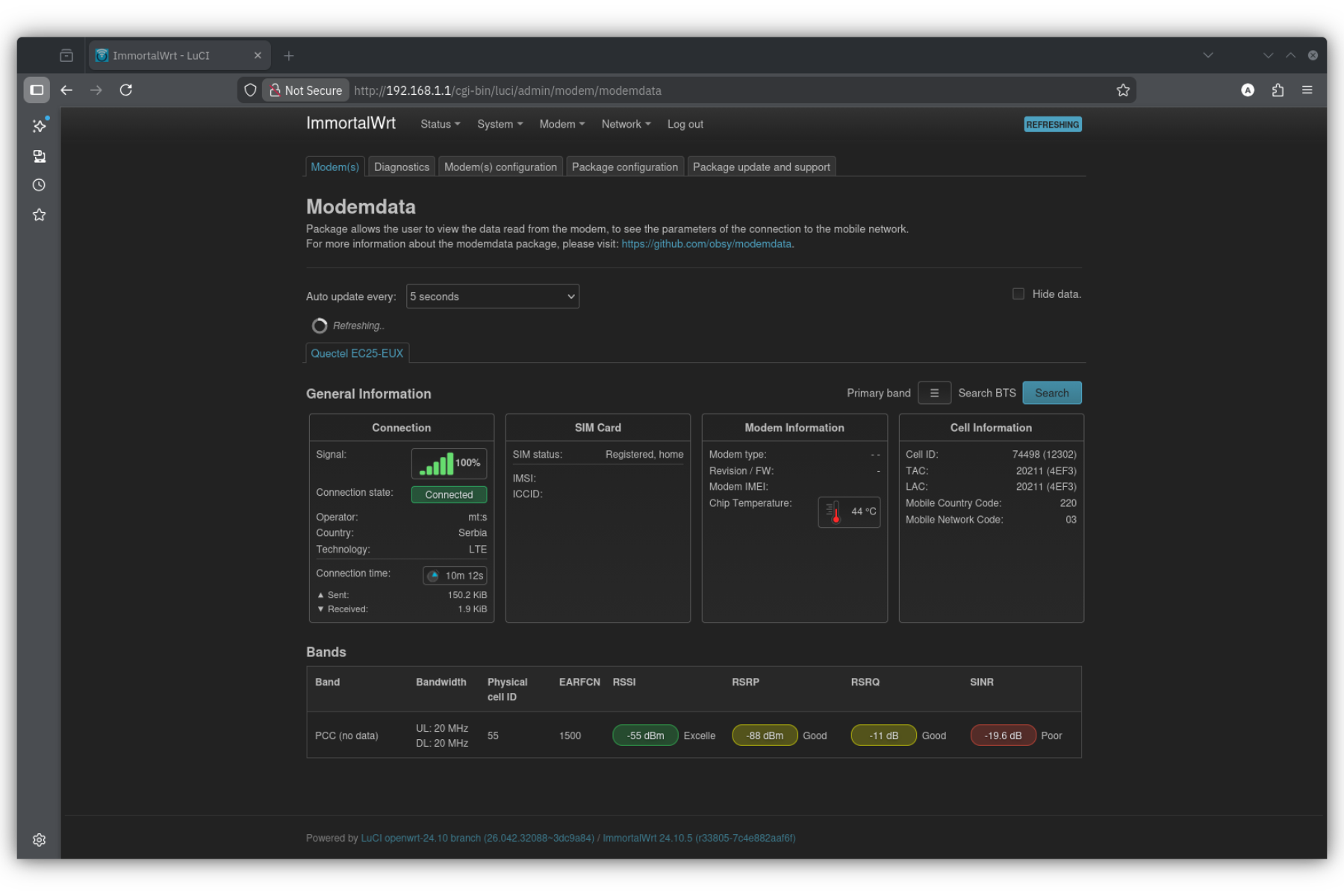Enable the Hide data checkbox
1344x896 pixels.
coord(1018,294)
